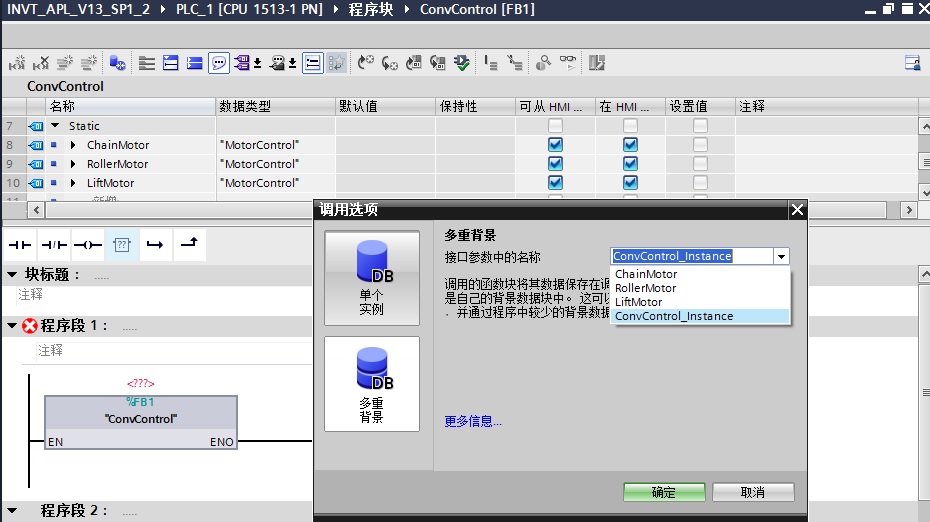Insert an output coil instruction
Viewport: 930px width, 522px height.
(x=88, y=244)
